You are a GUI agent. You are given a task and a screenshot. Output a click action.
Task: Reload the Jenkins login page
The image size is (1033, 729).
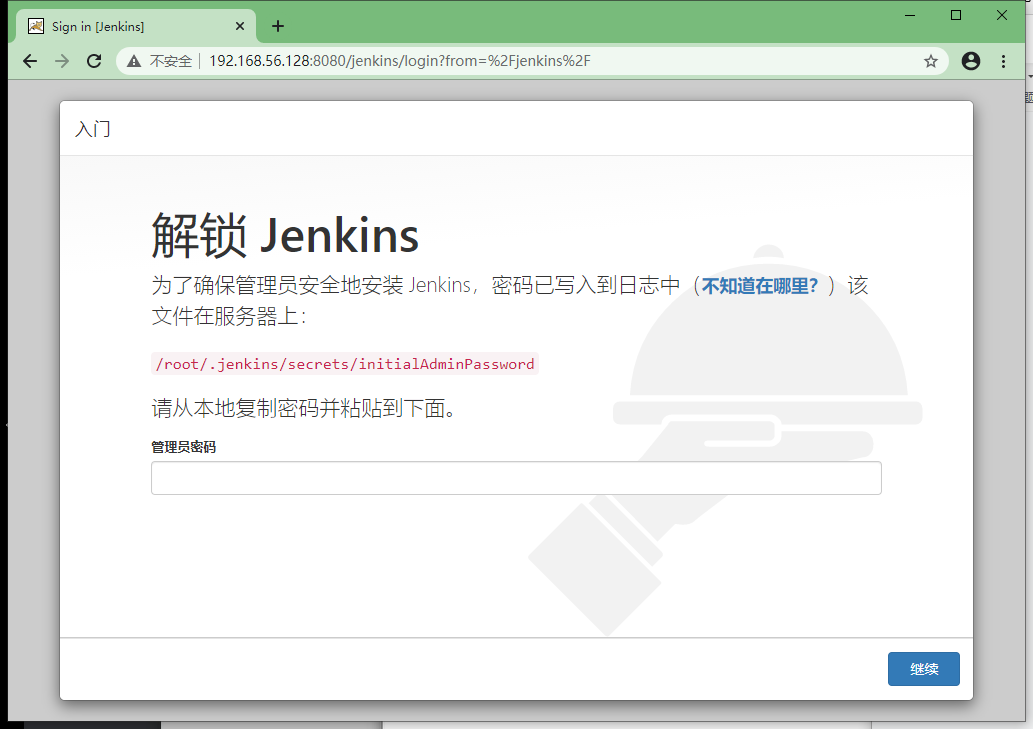click(94, 61)
